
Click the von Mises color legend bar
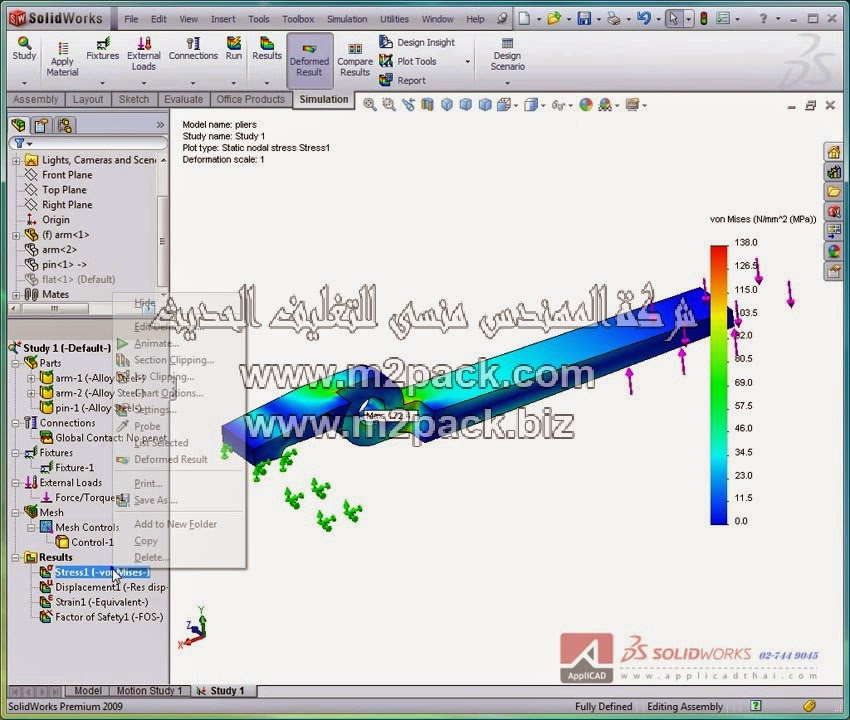click(719, 385)
